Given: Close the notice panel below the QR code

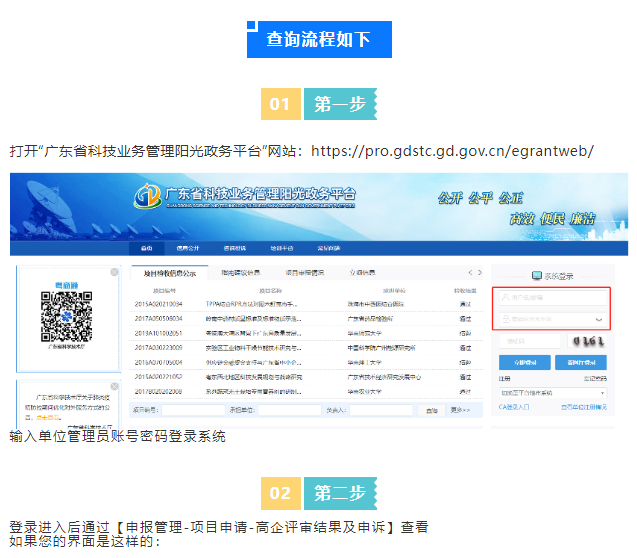Looking at the screenshot, I should click(x=115, y=383).
